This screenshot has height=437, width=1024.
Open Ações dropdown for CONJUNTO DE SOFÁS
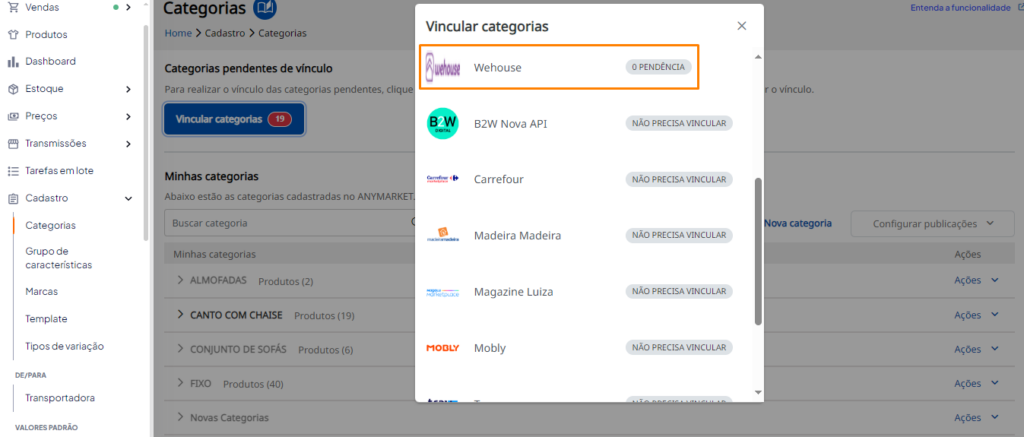coord(976,349)
